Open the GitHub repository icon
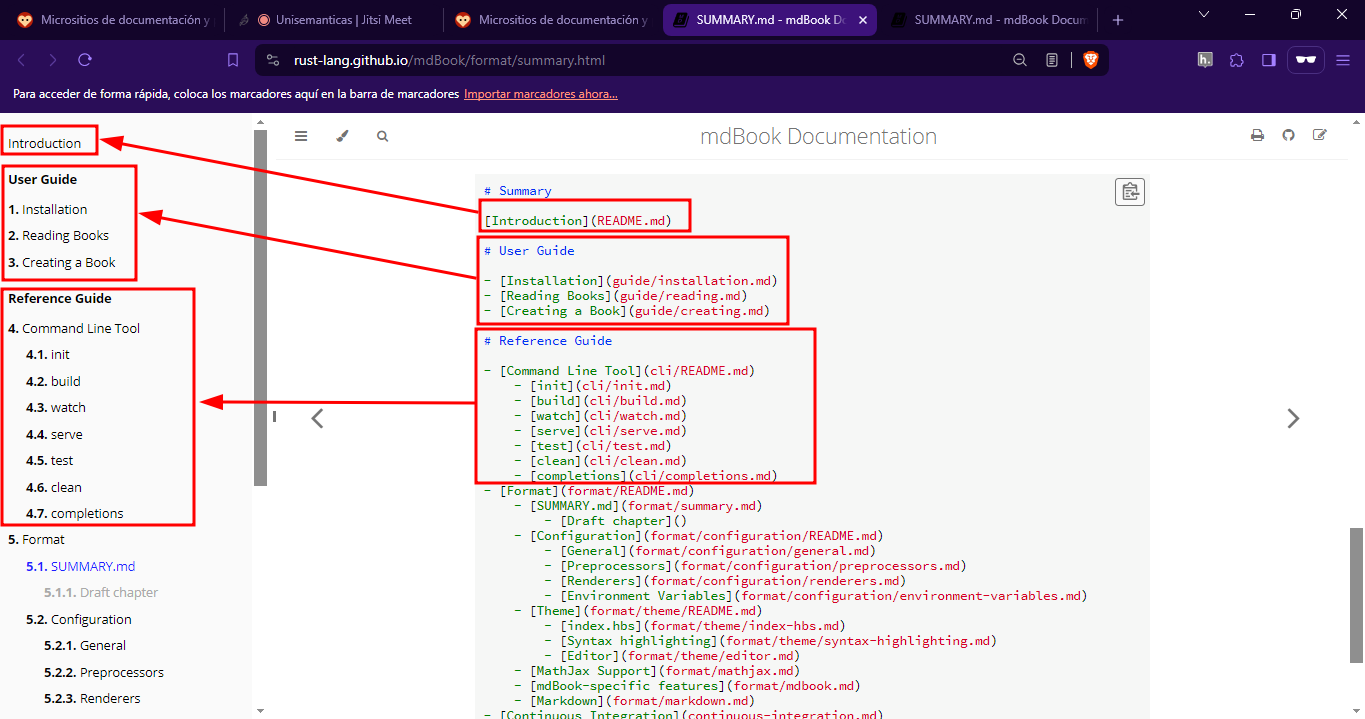Viewport: 1365px width, 719px height. tap(1289, 135)
